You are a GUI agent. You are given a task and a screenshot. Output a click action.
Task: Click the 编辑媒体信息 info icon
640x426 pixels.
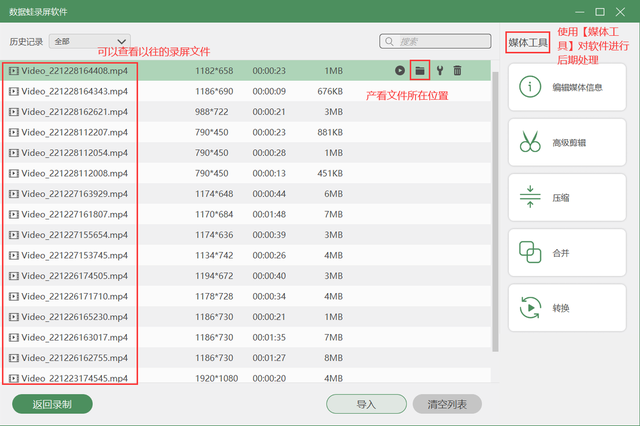pos(530,87)
